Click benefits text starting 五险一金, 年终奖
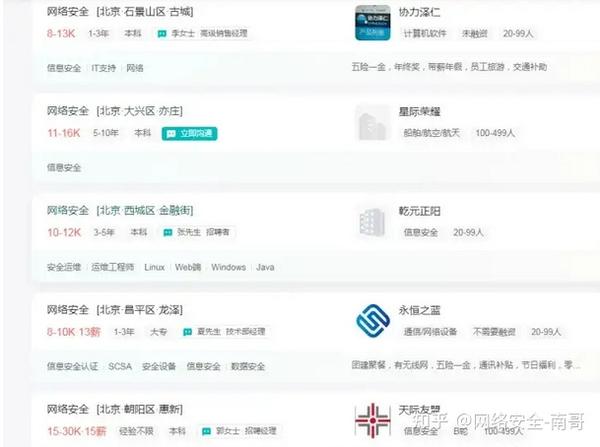This screenshot has height=447, width=600. [449, 67]
